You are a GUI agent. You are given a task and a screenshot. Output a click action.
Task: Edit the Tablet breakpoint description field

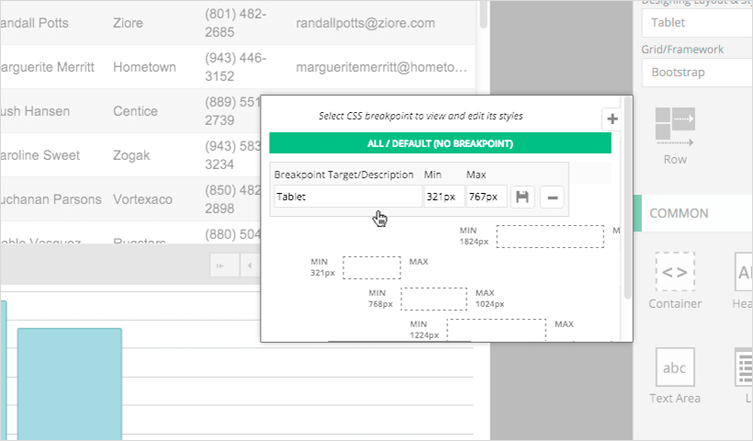click(348, 196)
